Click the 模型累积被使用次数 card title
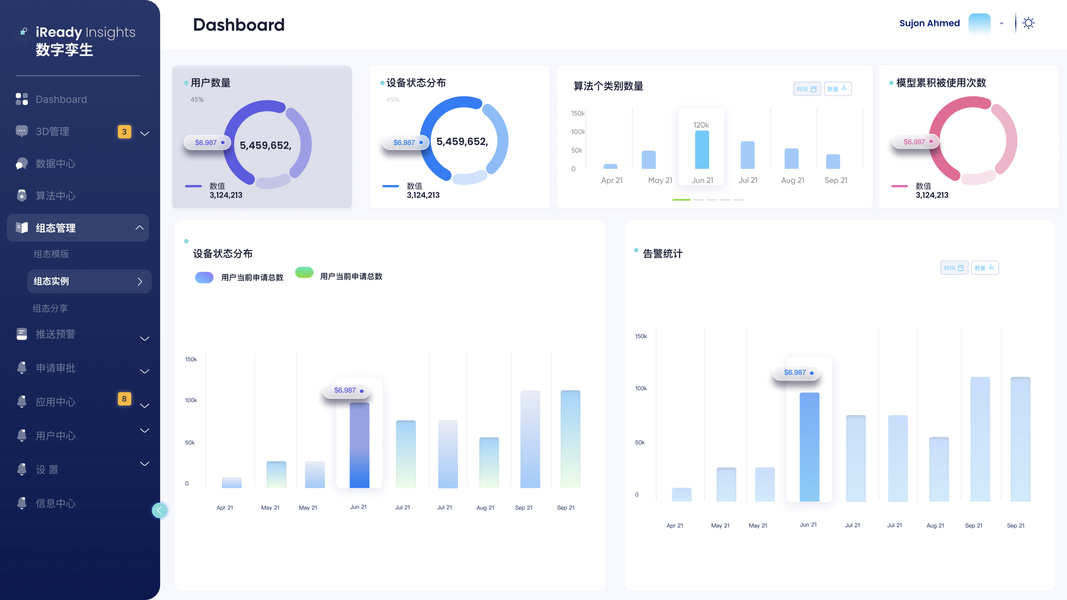Viewport: 1067px width, 600px height. coord(941,83)
